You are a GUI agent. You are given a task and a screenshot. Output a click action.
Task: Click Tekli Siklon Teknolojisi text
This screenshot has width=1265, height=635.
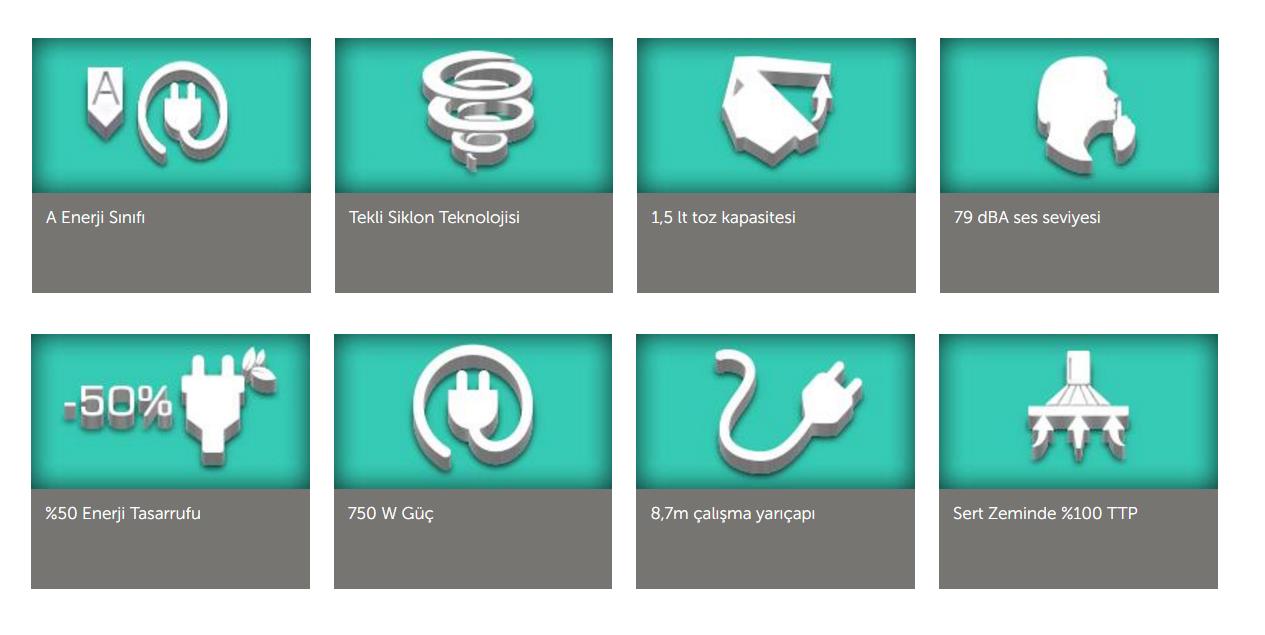point(434,217)
